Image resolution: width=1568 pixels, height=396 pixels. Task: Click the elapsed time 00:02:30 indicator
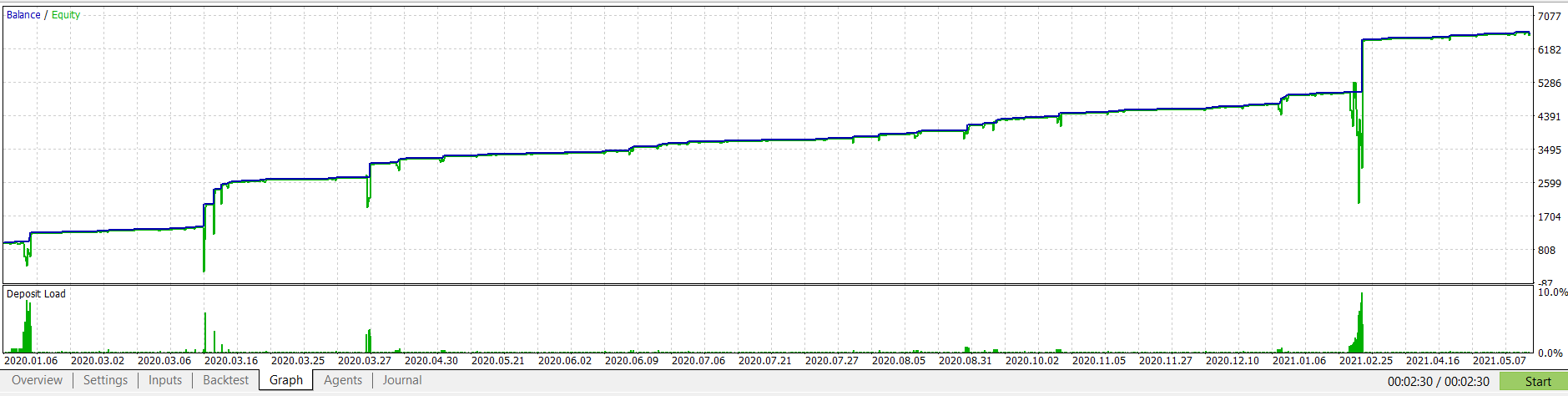pyautogui.click(x=1410, y=382)
